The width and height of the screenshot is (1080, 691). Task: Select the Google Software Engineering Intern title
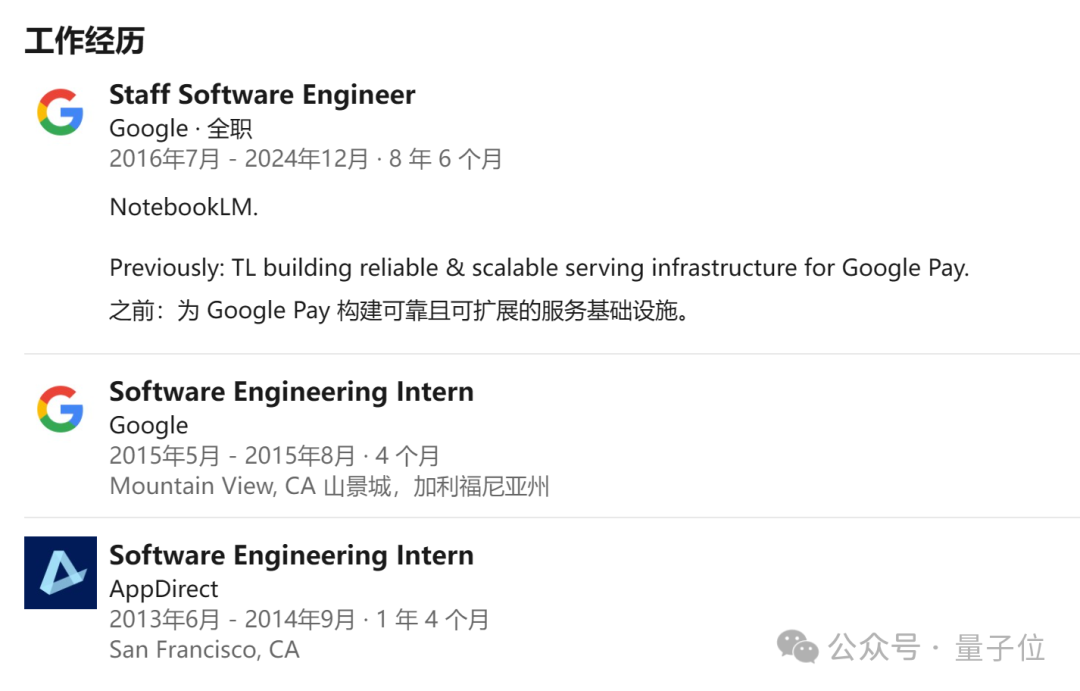pos(291,392)
